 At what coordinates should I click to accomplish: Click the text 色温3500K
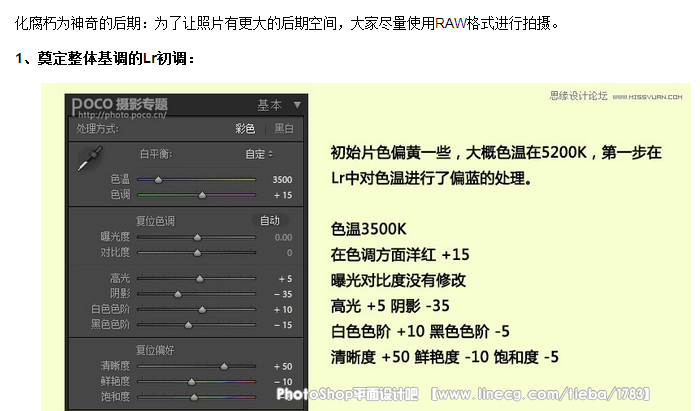(x=369, y=229)
